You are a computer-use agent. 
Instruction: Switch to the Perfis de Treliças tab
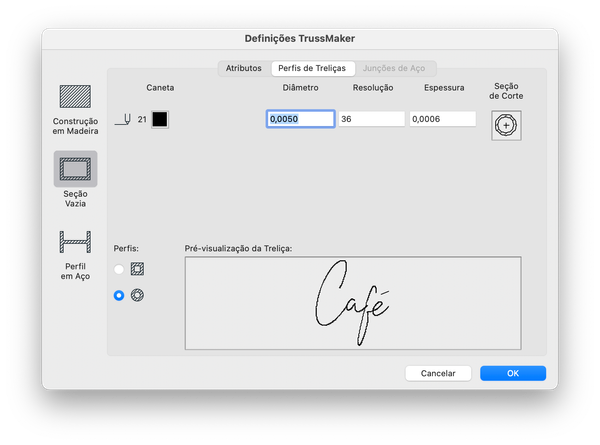coord(312,68)
